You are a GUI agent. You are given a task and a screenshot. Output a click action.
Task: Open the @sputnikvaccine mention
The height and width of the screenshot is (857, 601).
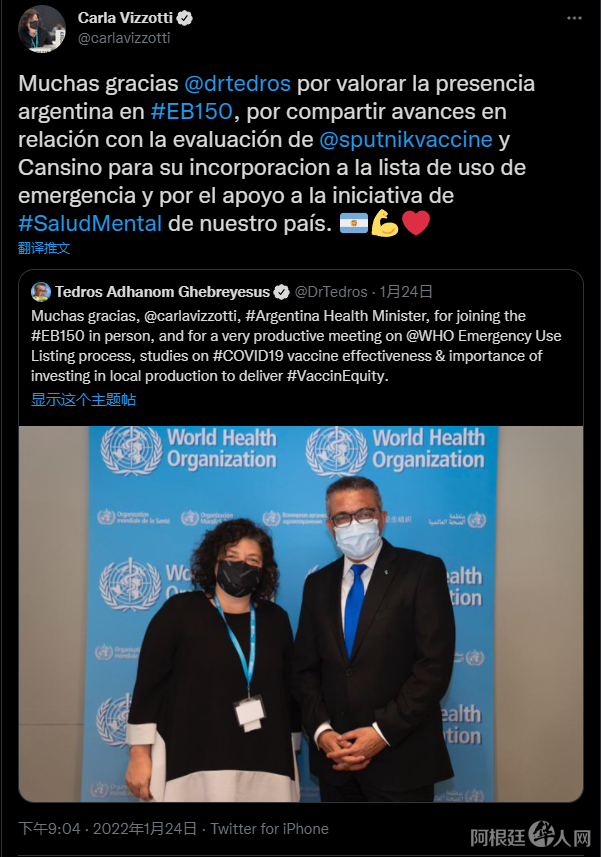406,139
